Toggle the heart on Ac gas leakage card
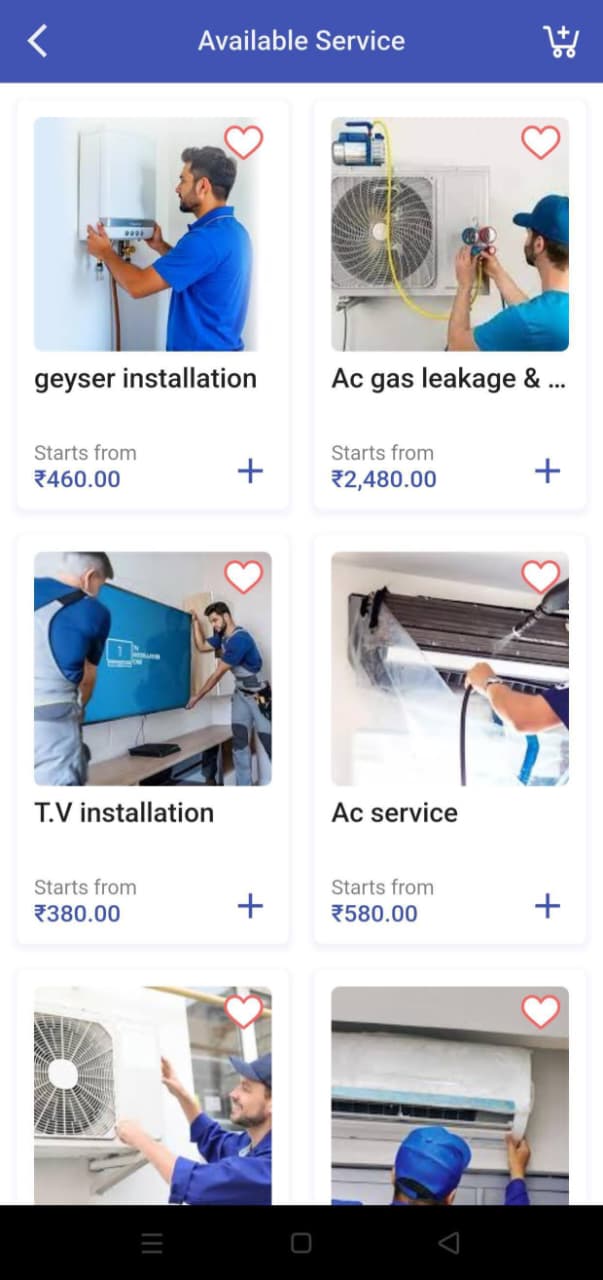Screen dimensions: 603x1280 point(541,142)
